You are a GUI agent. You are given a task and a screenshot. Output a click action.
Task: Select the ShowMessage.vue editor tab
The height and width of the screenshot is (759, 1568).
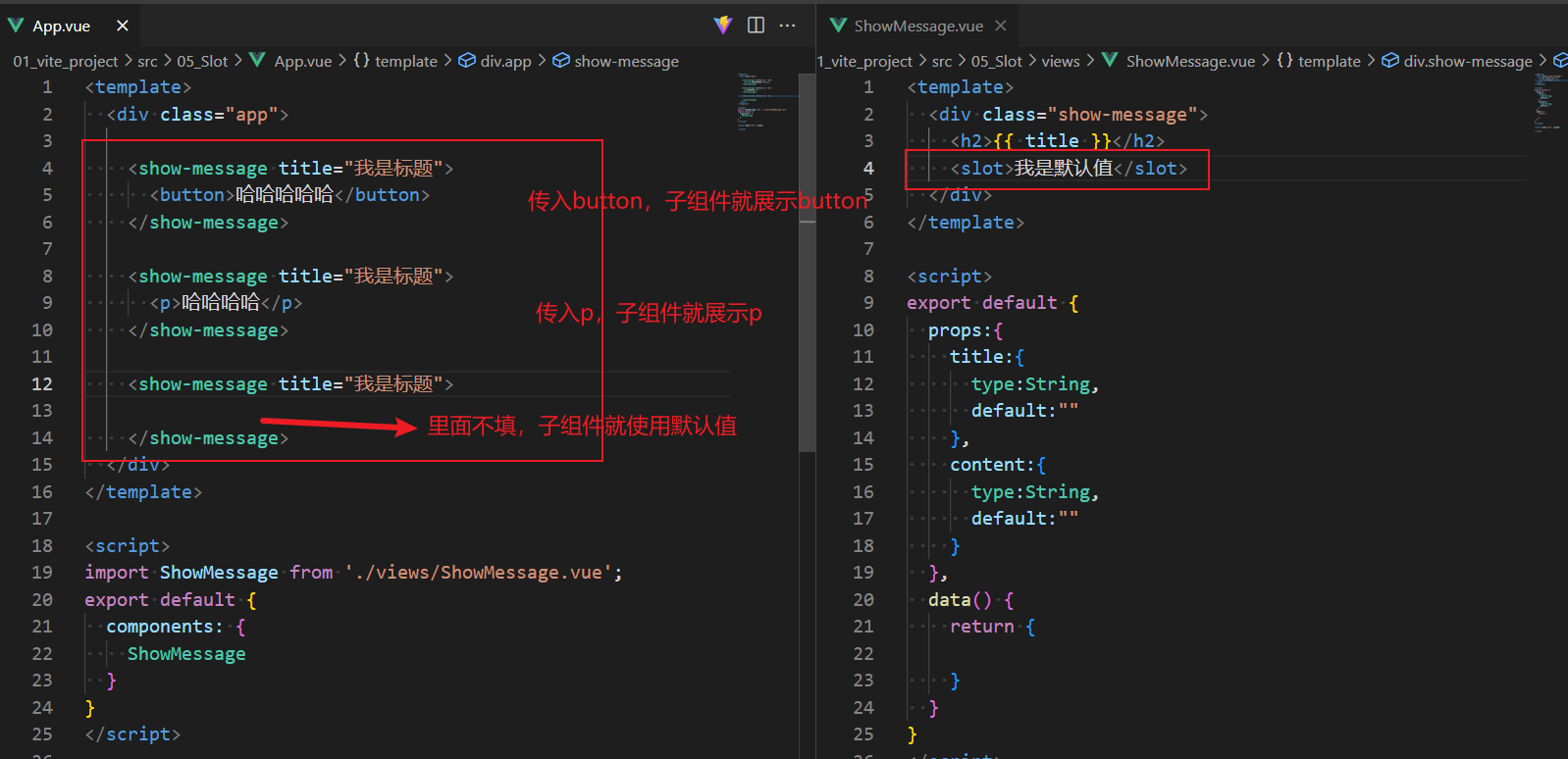tap(918, 25)
